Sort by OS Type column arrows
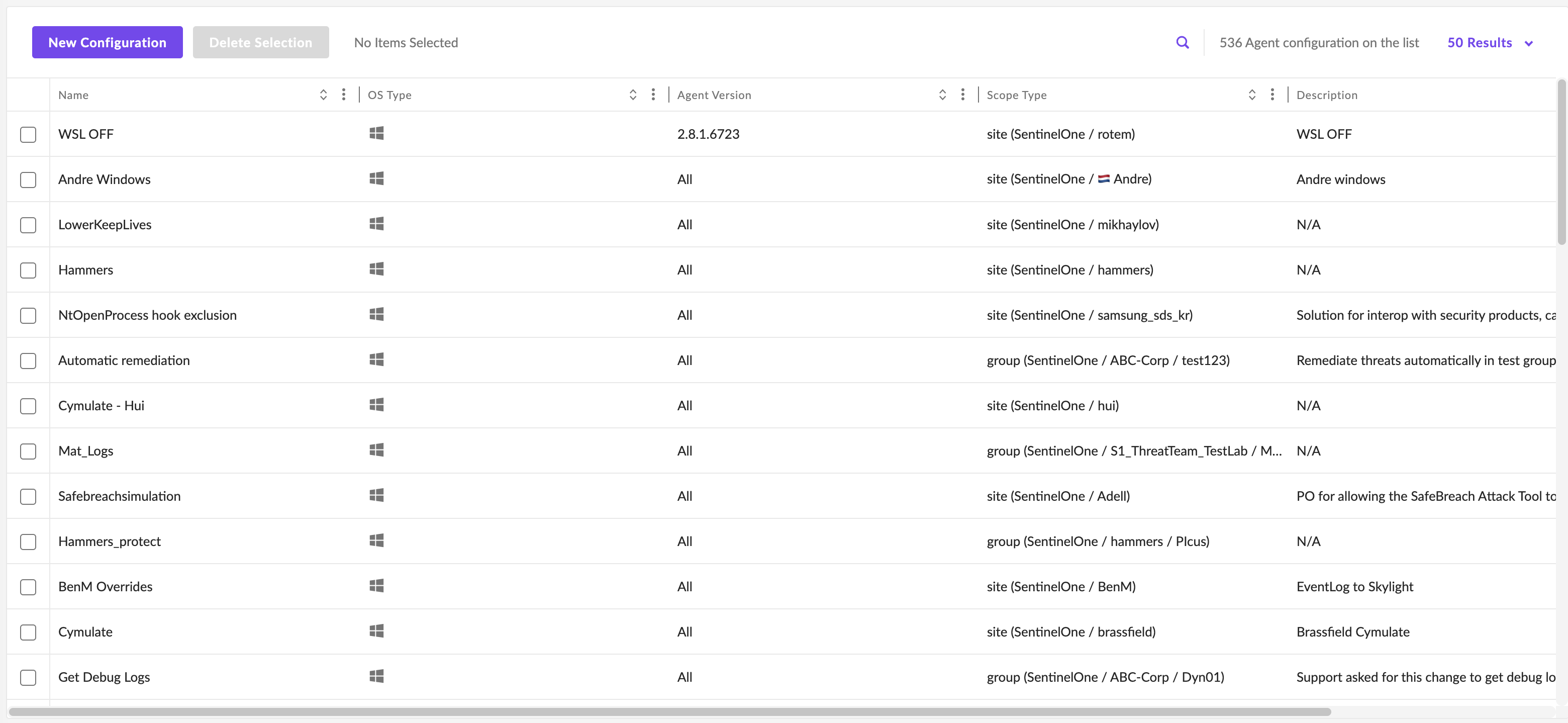This screenshot has height=723, width=1568. (632, 95)
